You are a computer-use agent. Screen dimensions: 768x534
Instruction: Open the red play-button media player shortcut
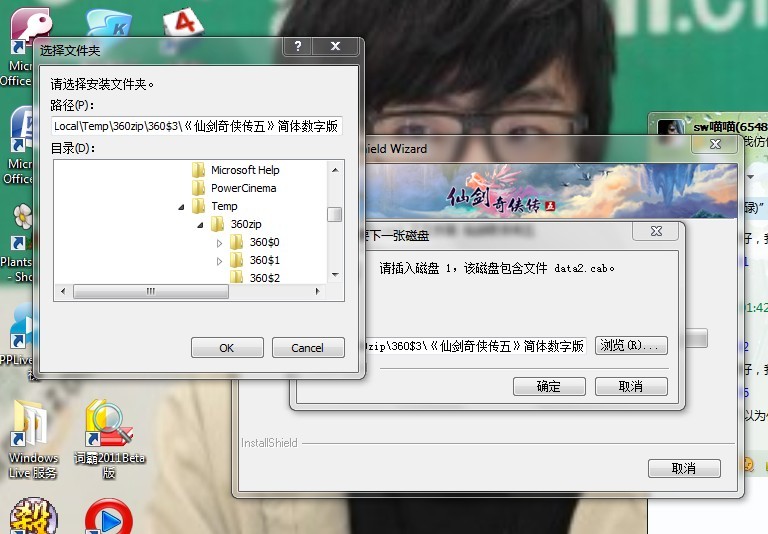coord(108,517)
